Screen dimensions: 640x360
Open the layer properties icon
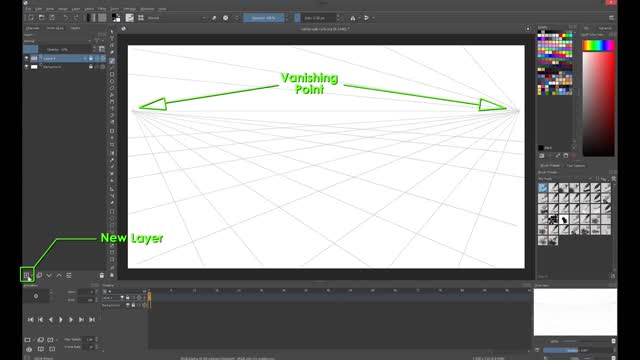[x=69, y=276]
